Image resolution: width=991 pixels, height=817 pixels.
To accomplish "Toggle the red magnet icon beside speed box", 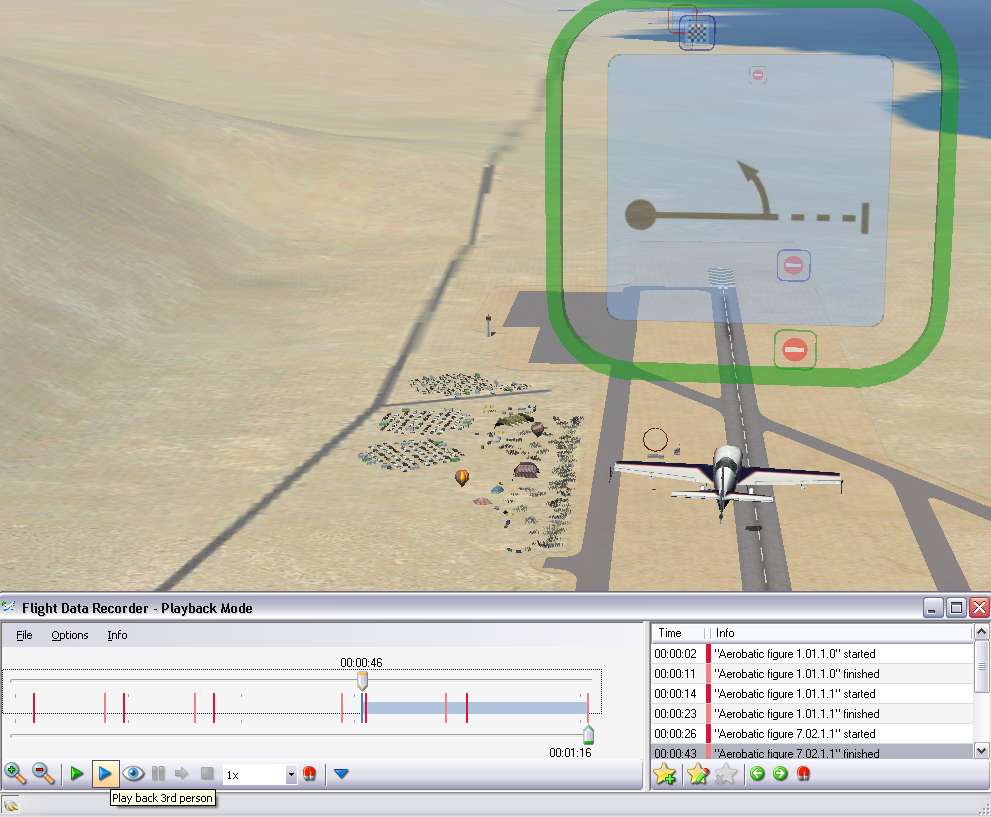I will [310, 773].
